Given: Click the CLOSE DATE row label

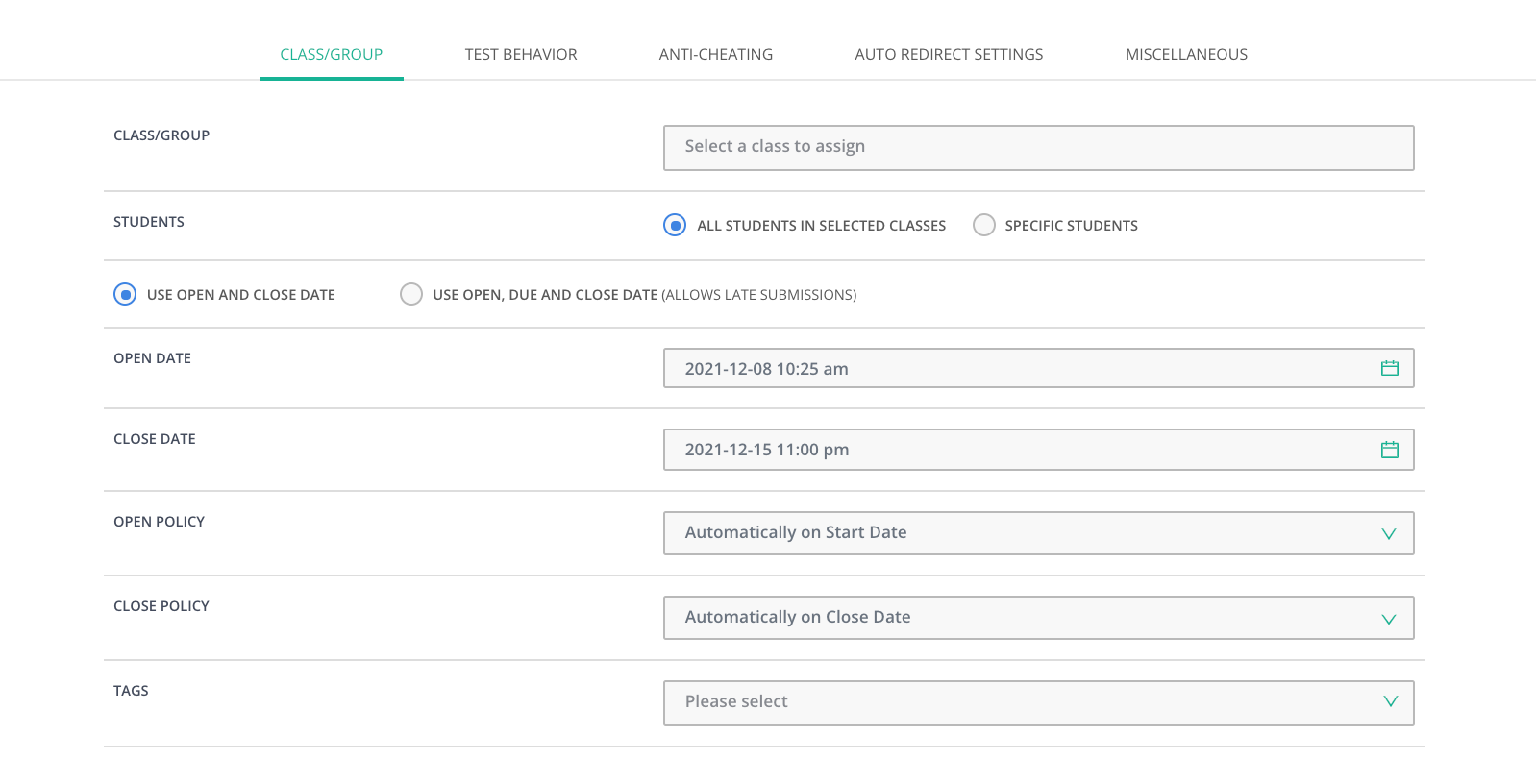Looking at the screenshot, I should point(155,439).
